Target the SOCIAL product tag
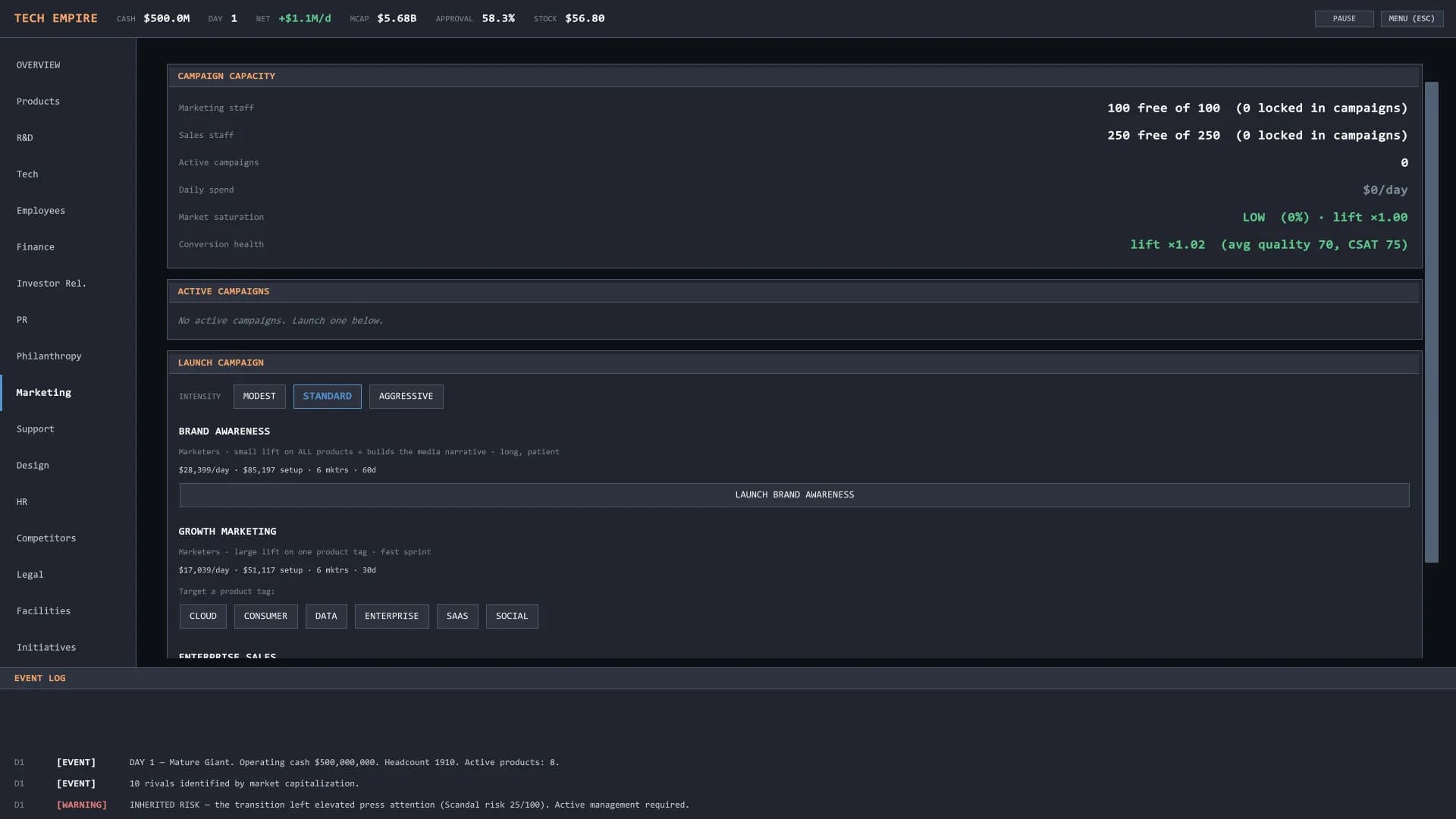 512,617
